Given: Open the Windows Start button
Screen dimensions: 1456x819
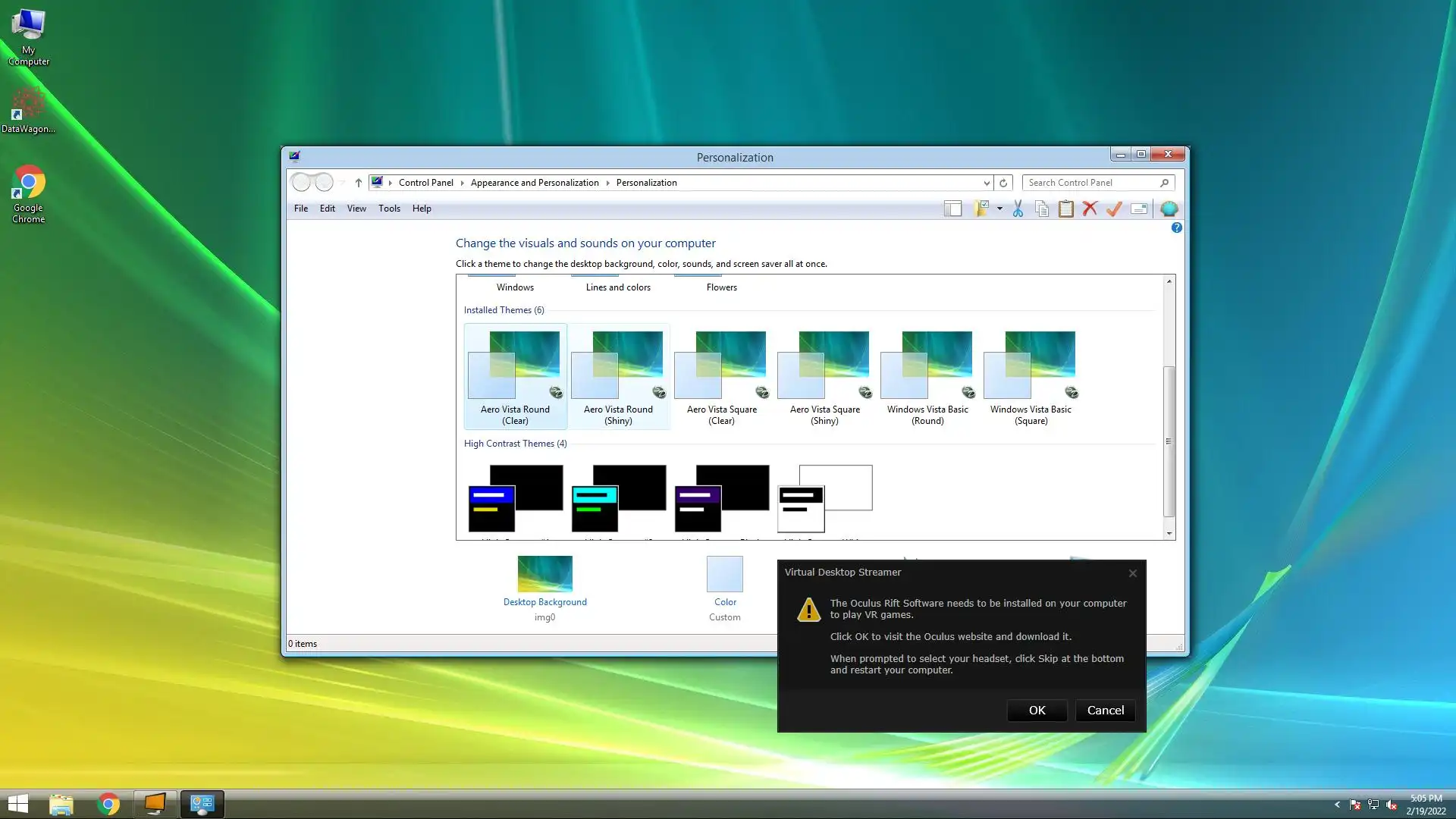Looking at the screenshot, I should pos(18,804).
